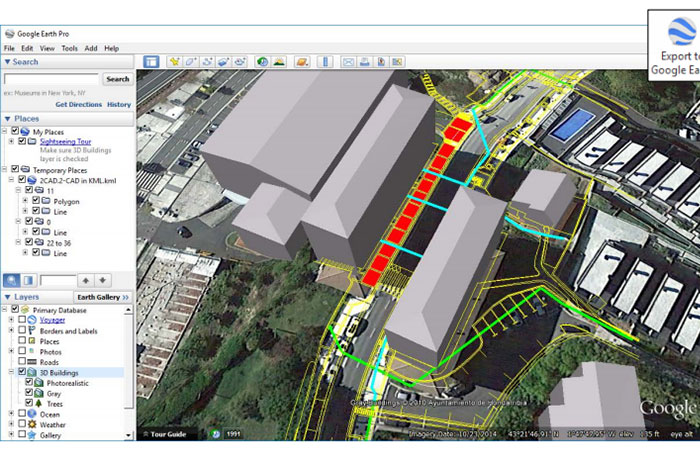Uncheck the Sightseeing Tour checkbox

[22, 141]
